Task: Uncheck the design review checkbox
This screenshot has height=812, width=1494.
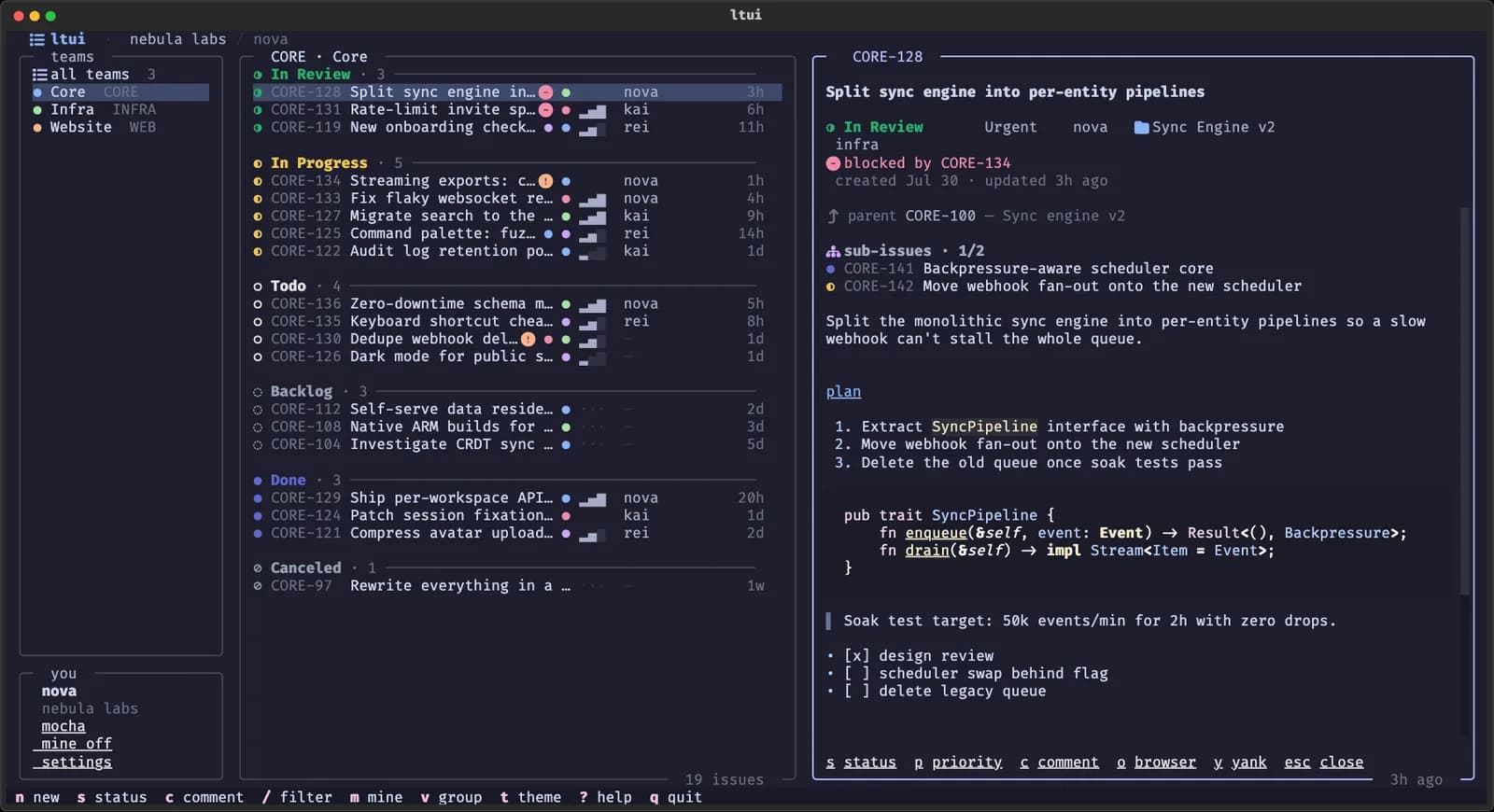Action: [856, 656]
